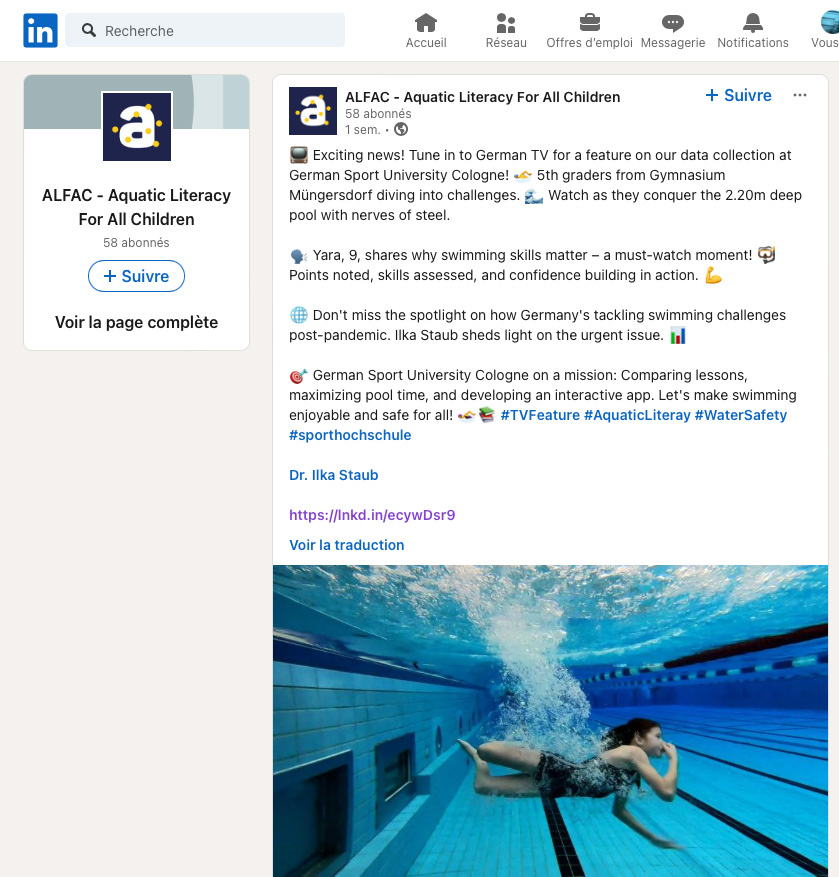
Task: Select the #TVFeature hashtag
Action: [540, 415]
